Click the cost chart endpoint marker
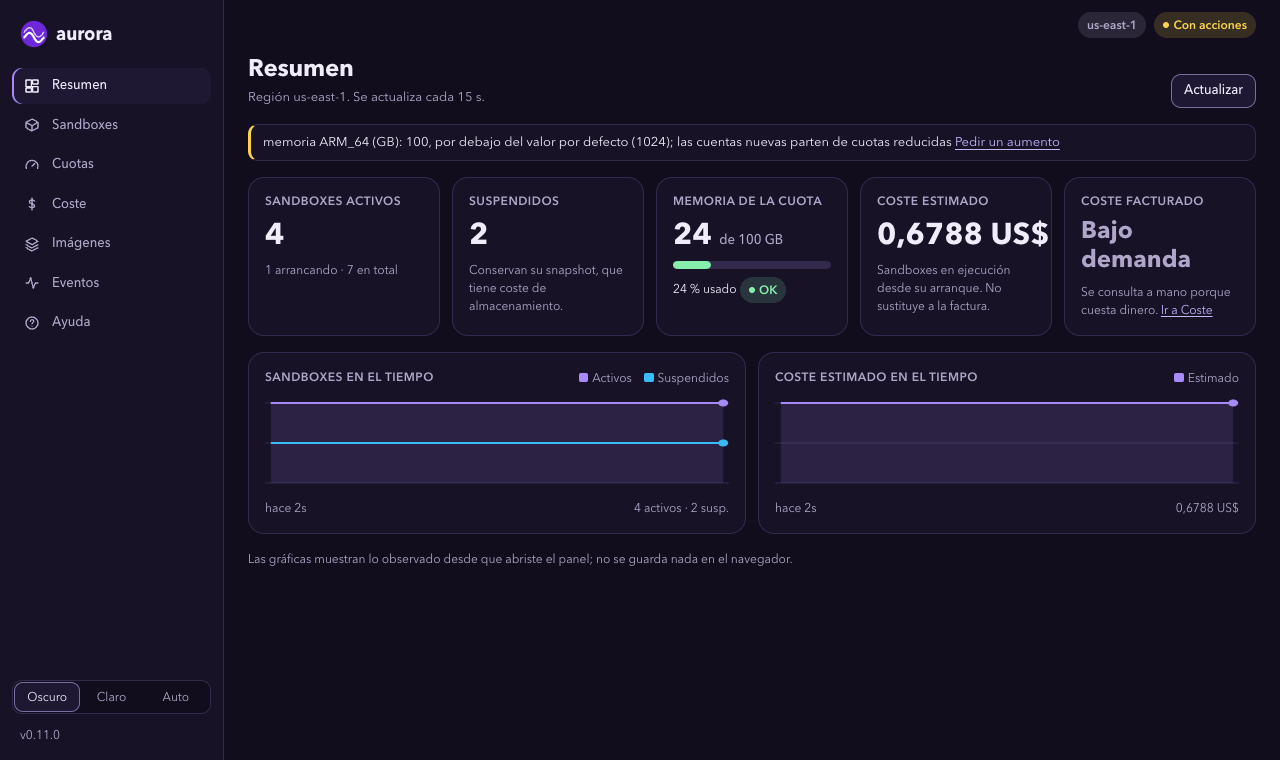This screenshot has width=1280, height=760. 1233,403
